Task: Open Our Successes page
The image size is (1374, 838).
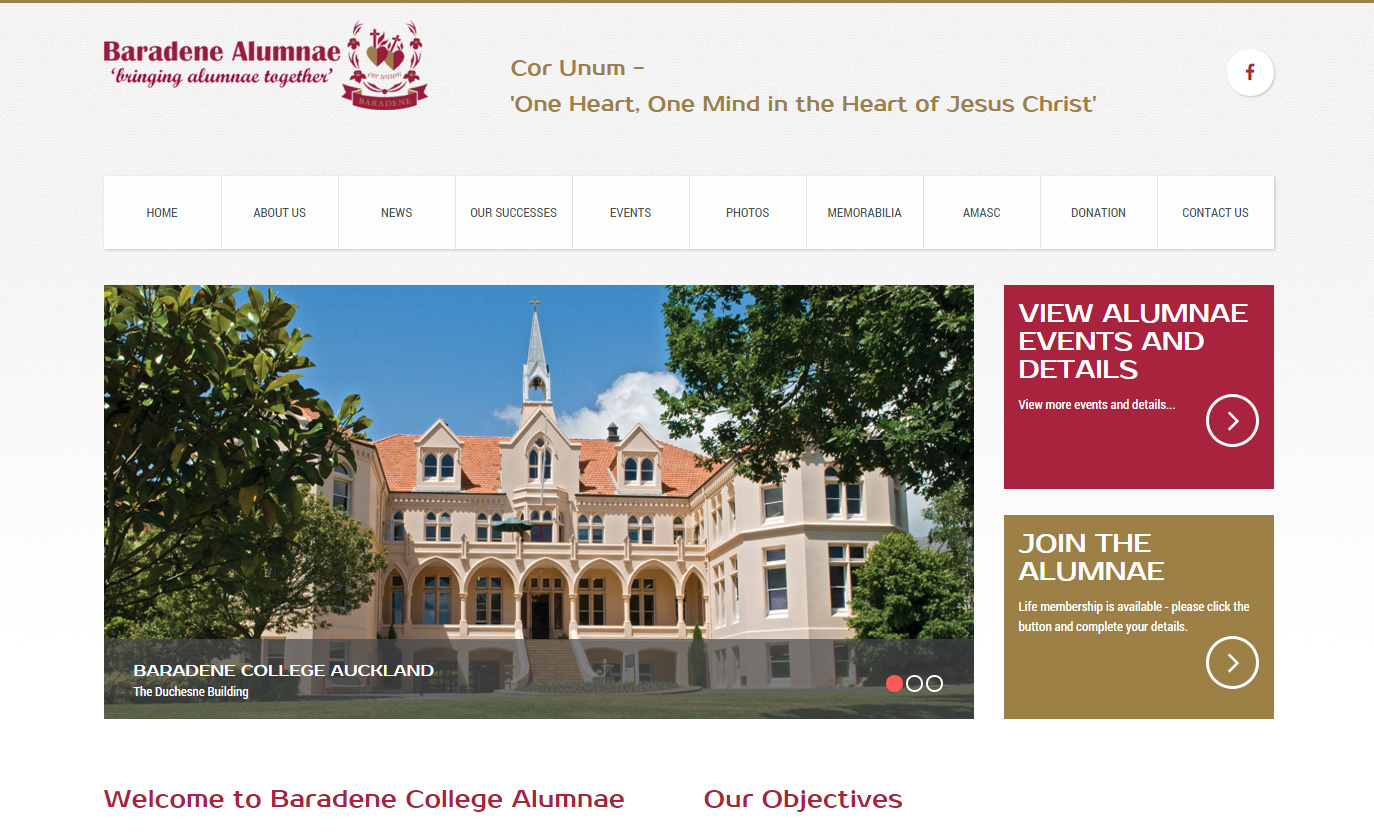Action: pyautogui.click(x=514, y=213)
